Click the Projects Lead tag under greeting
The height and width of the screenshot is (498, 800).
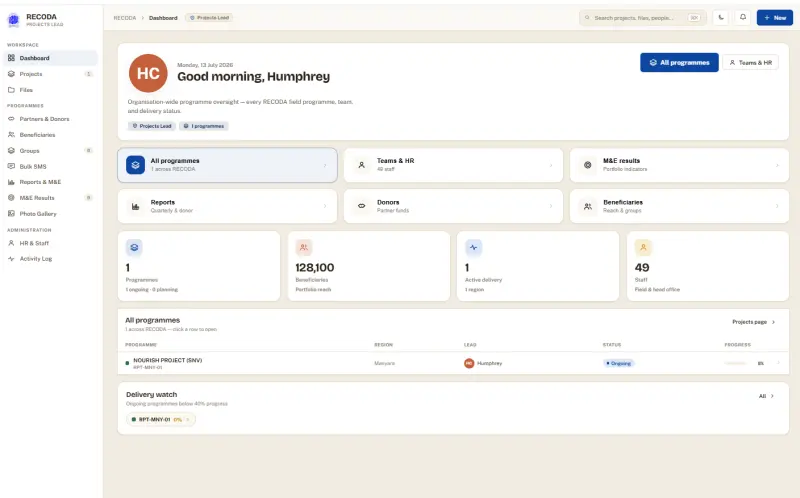(x=152, y=126)
